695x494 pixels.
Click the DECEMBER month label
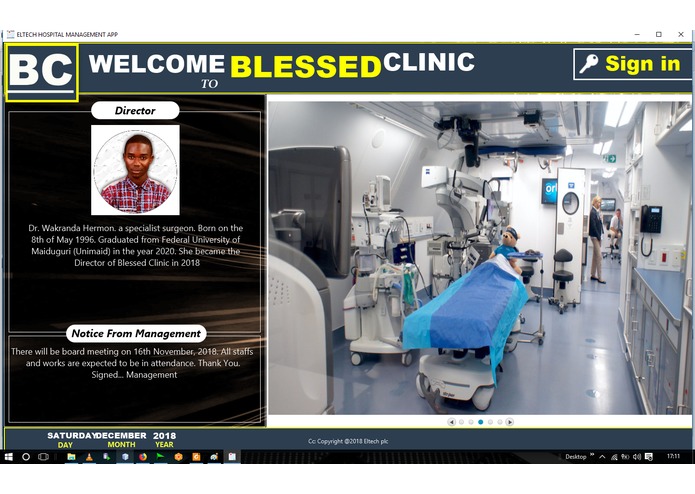pyautogui.click(x=122, y=436)
